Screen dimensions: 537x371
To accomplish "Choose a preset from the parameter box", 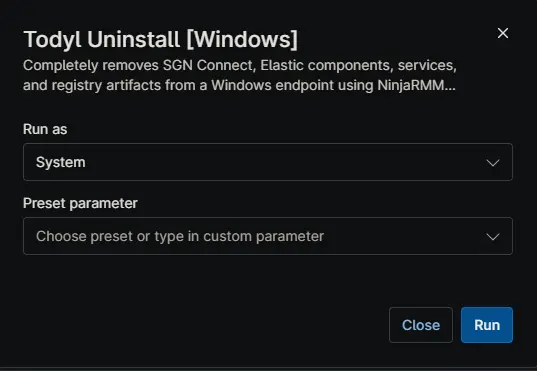I will pos(268,236).
